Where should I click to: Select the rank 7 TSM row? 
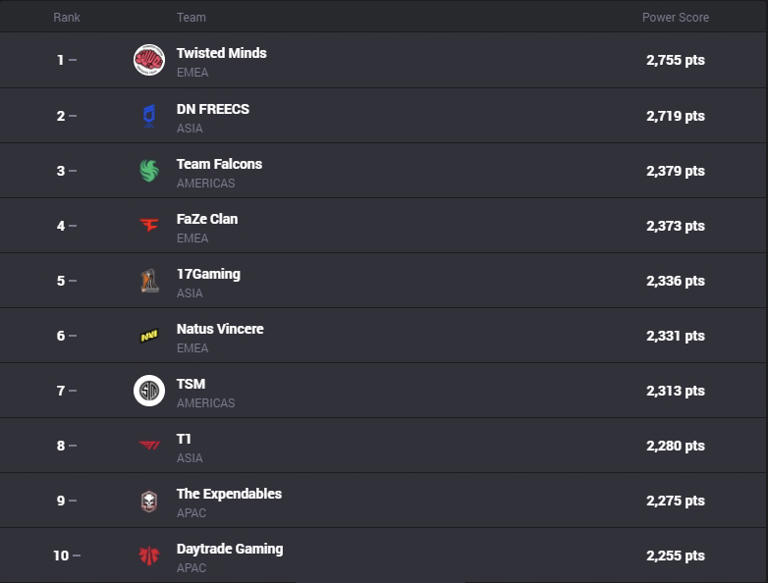pos(400,391)
